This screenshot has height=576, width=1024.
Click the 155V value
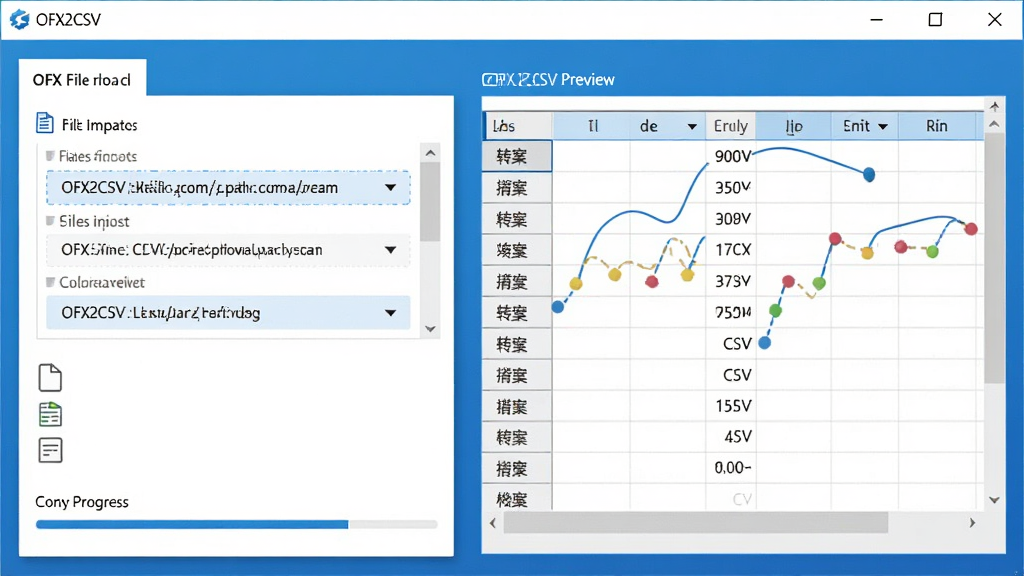tap(733, 406)
